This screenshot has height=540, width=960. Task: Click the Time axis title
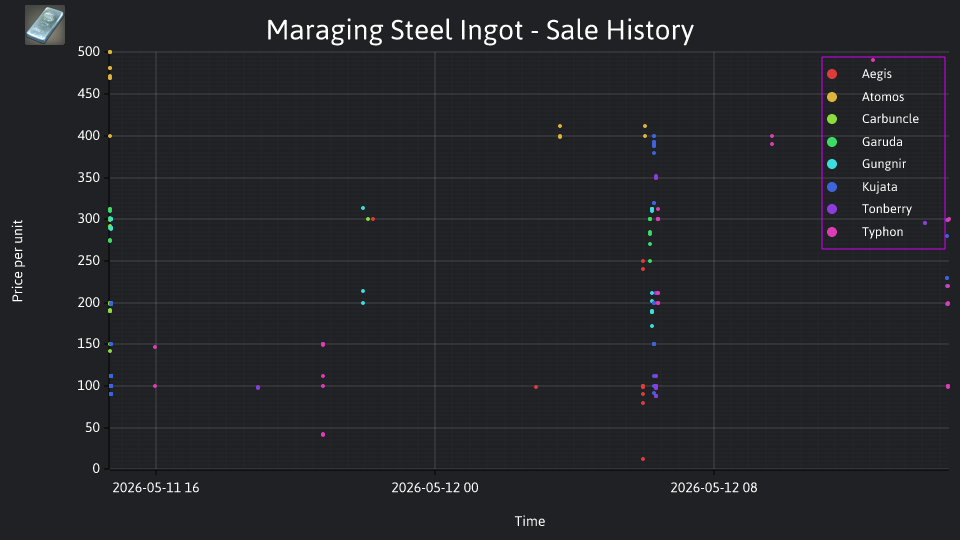[530, 521]
